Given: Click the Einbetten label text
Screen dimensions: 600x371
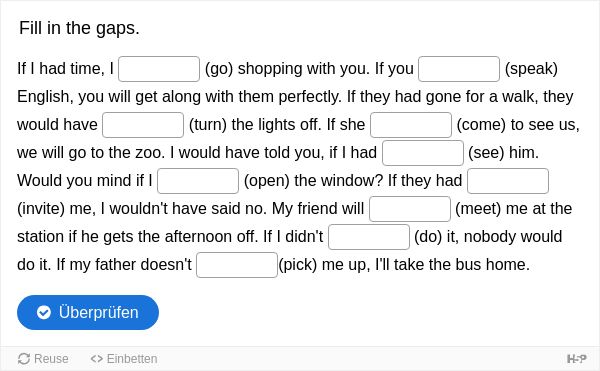Looking at the screenshot, I should [x=132, y=359].
